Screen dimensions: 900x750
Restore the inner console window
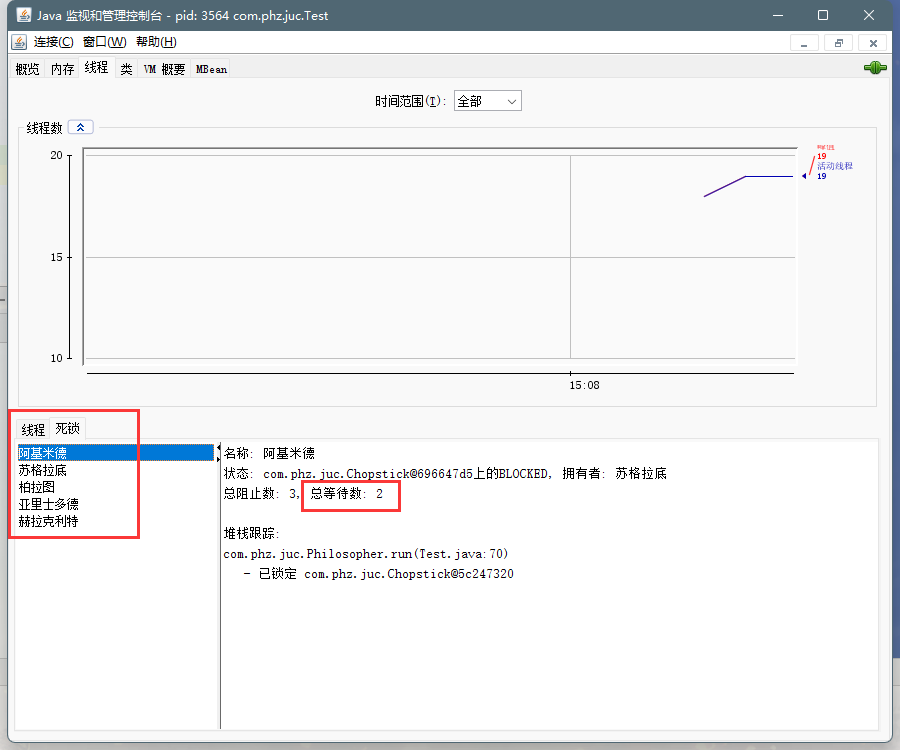pyautogui.click(x=839, y=43)
